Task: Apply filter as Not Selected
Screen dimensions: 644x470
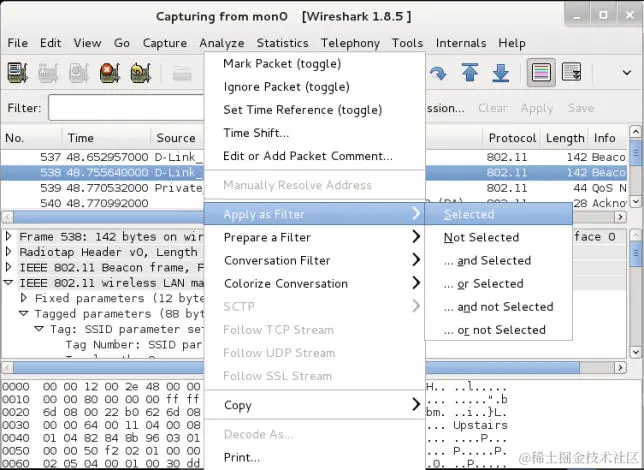Action: (x=499, y=237)
